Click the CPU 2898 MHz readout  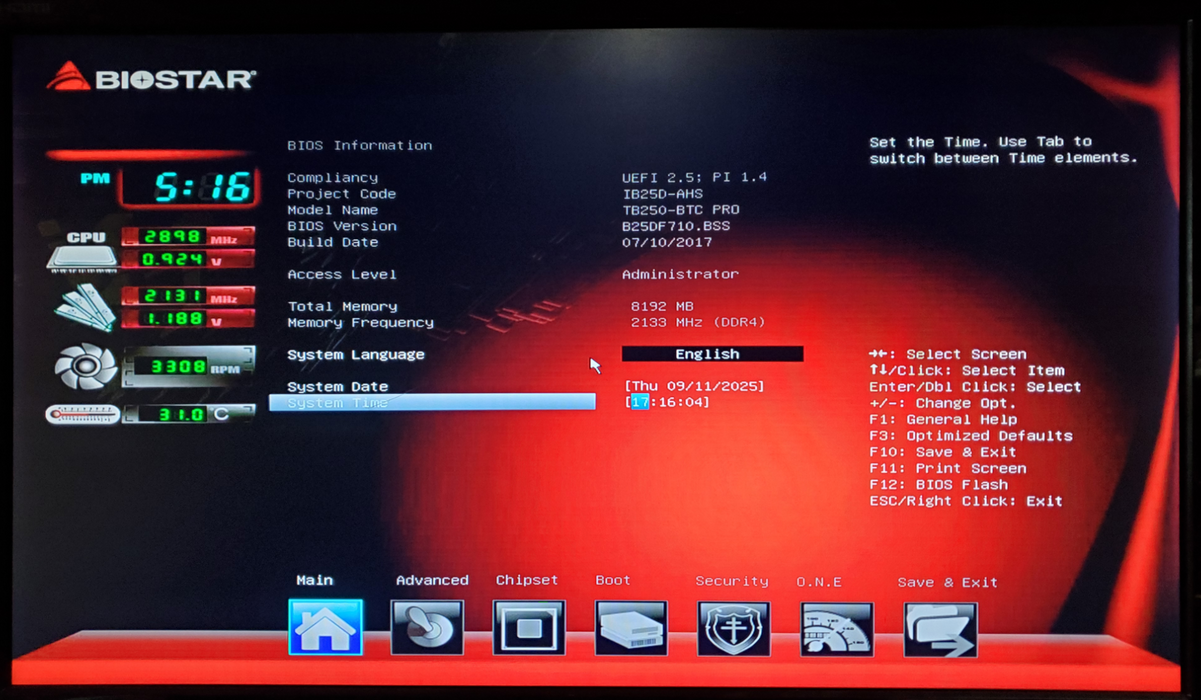pos(188,237)
